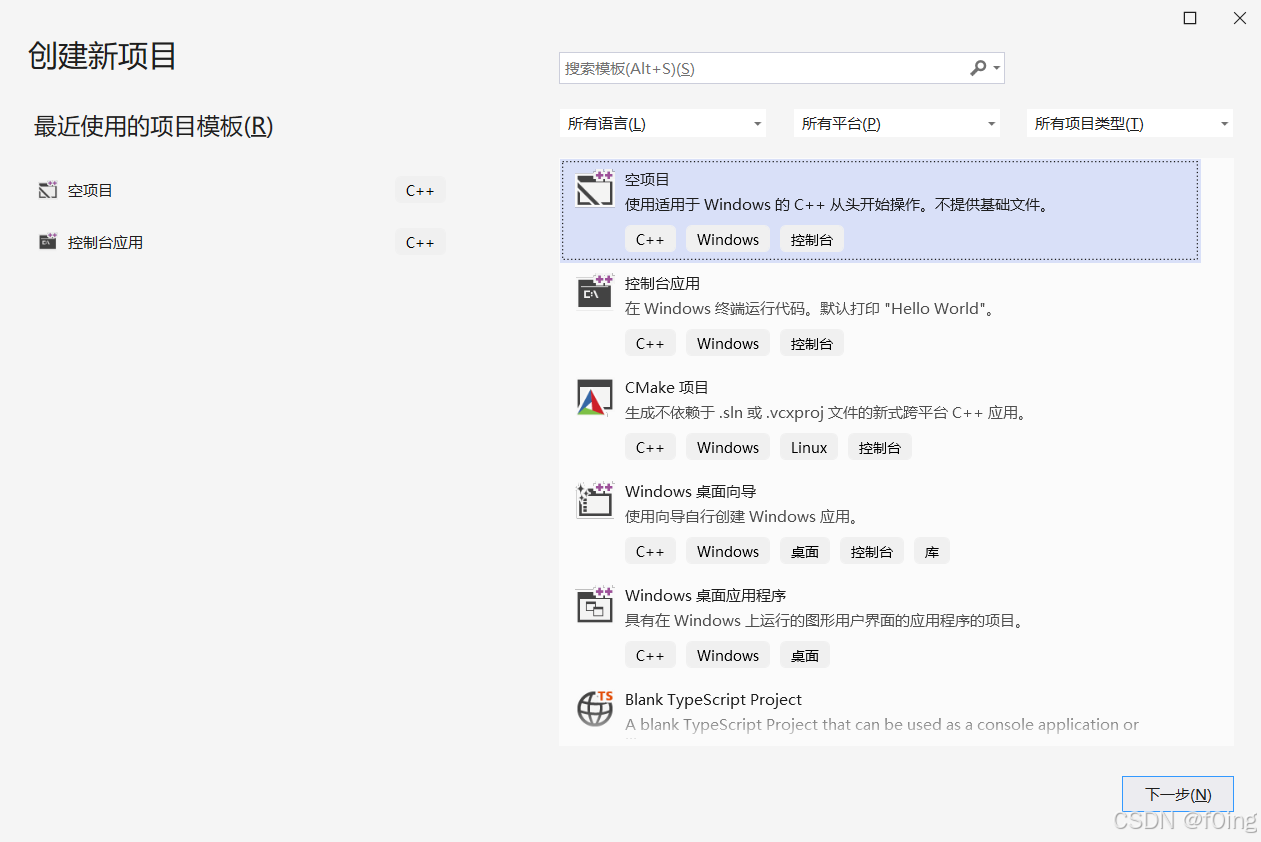Click the CMake 项目 triangle icon
The image size is (1261, 842).
pos(594,397)
